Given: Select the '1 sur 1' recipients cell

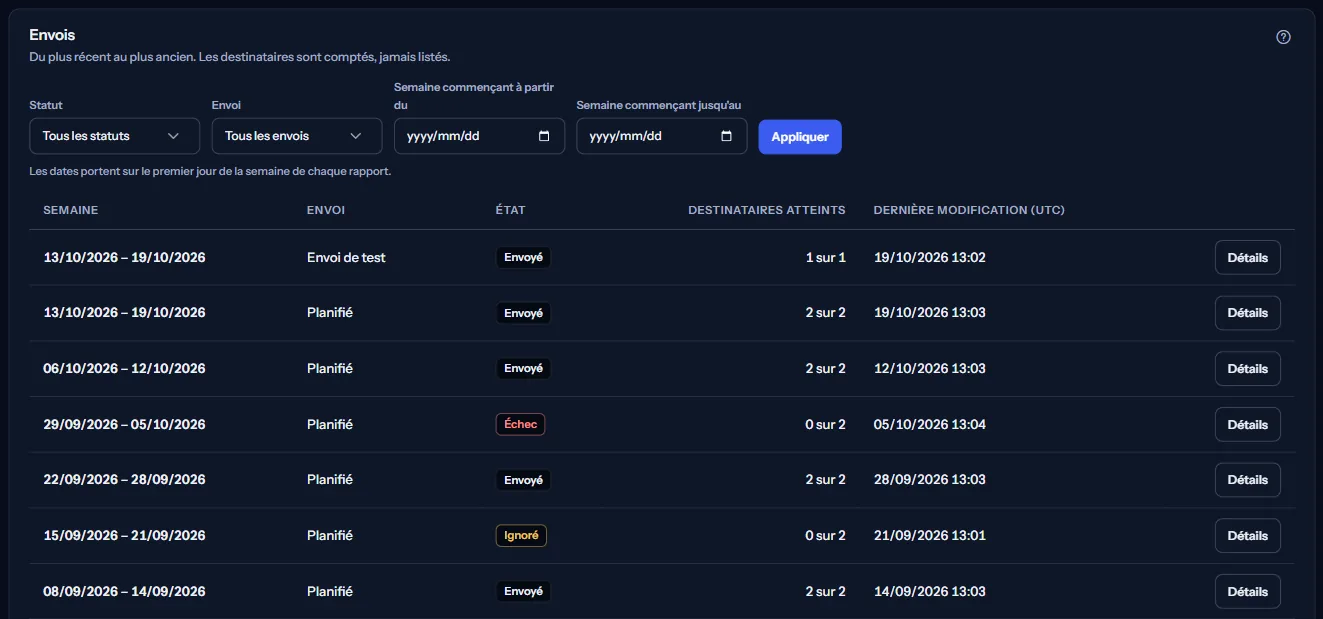Looking at the screenshot, I should point(826,257).
